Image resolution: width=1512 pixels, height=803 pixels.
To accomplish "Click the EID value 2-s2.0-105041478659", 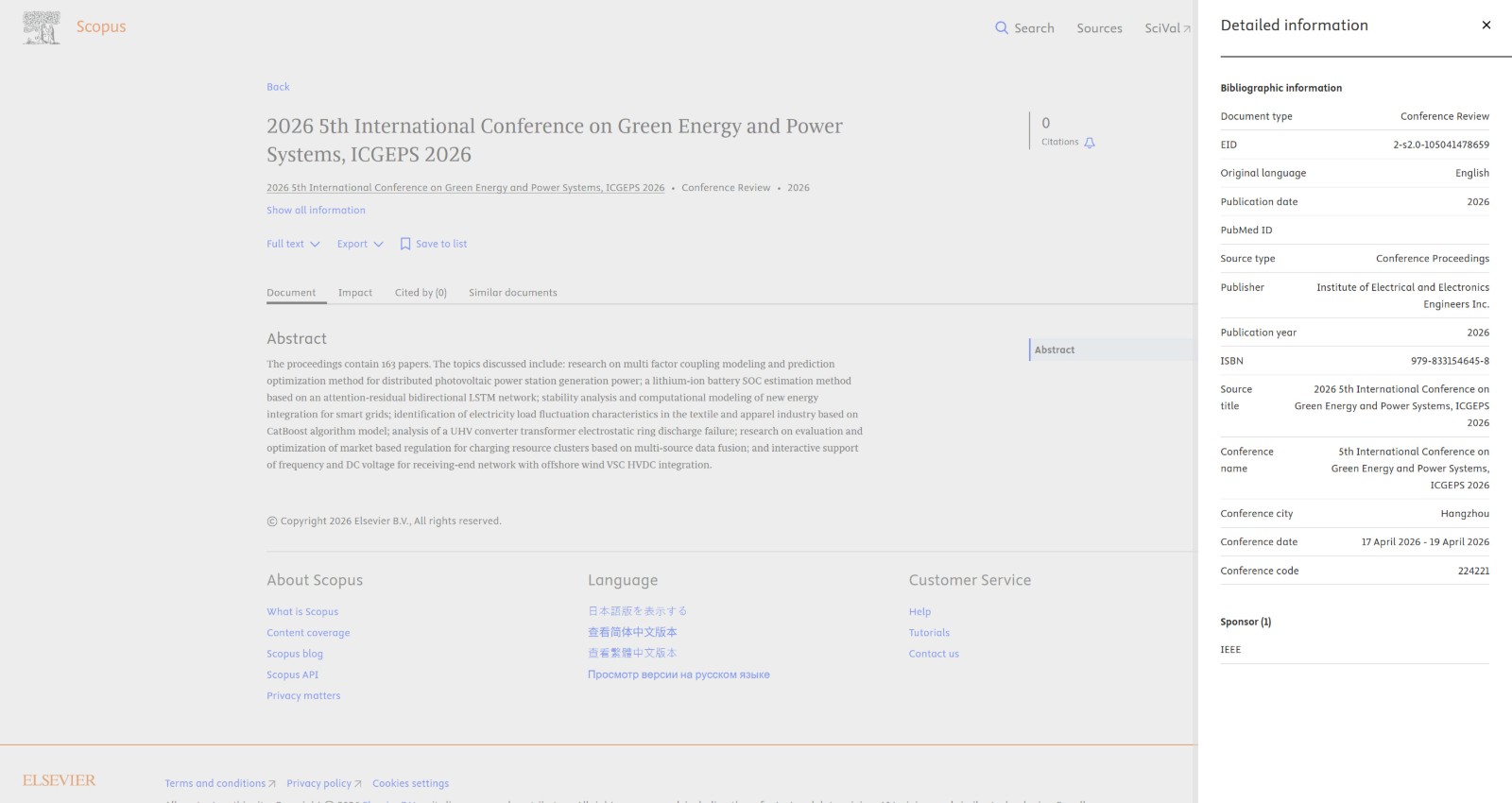I will click(x=1441, y=145).
